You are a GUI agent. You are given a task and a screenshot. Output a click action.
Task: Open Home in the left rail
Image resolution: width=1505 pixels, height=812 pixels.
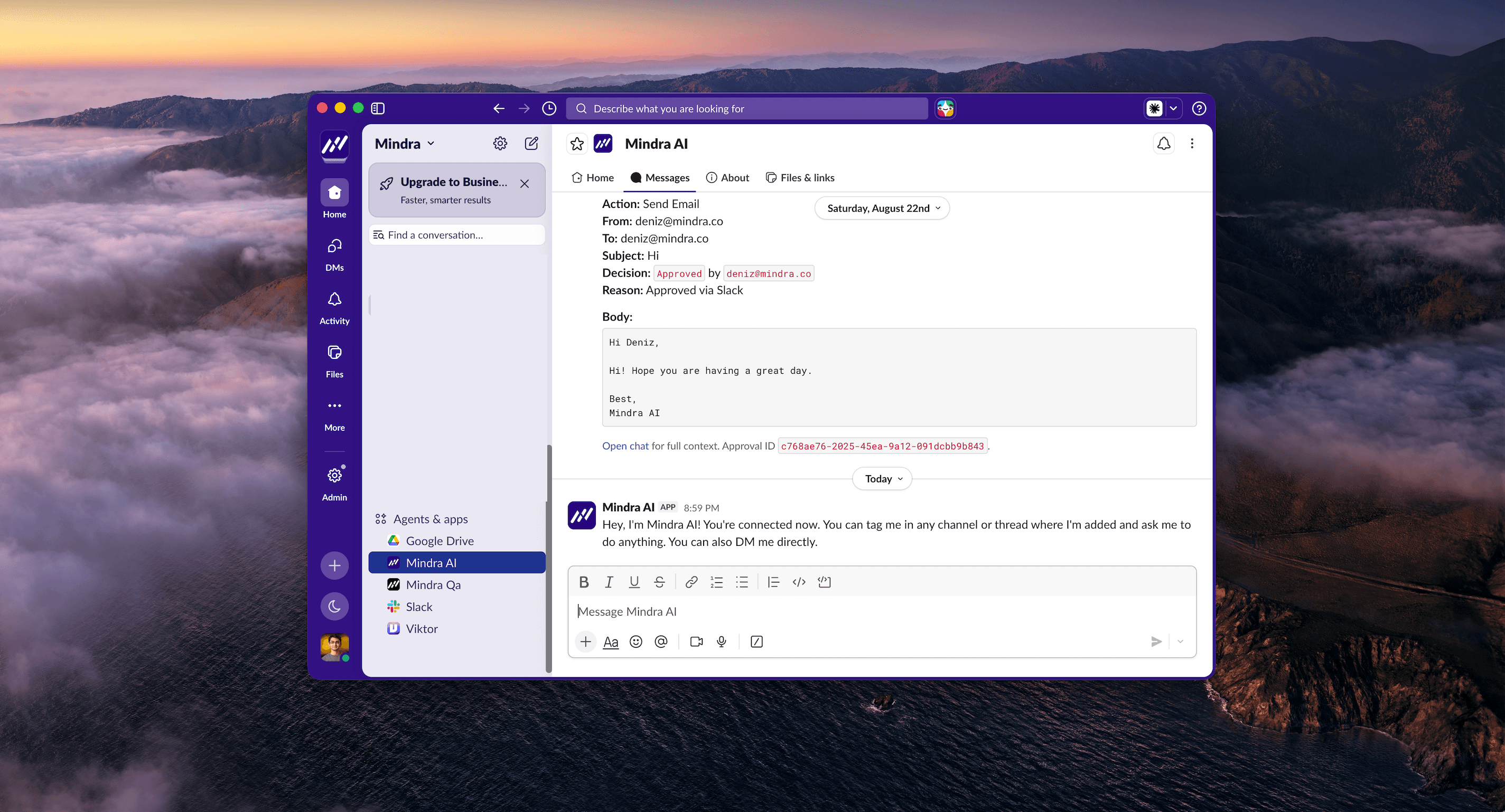[x=335, y=199]
